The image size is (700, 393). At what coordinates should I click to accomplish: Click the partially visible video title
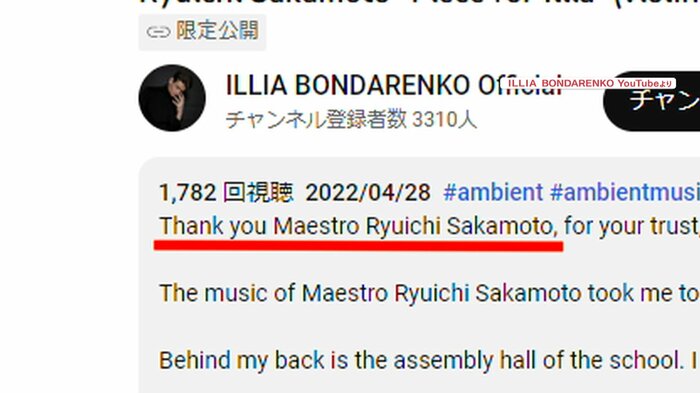(420, 3)
